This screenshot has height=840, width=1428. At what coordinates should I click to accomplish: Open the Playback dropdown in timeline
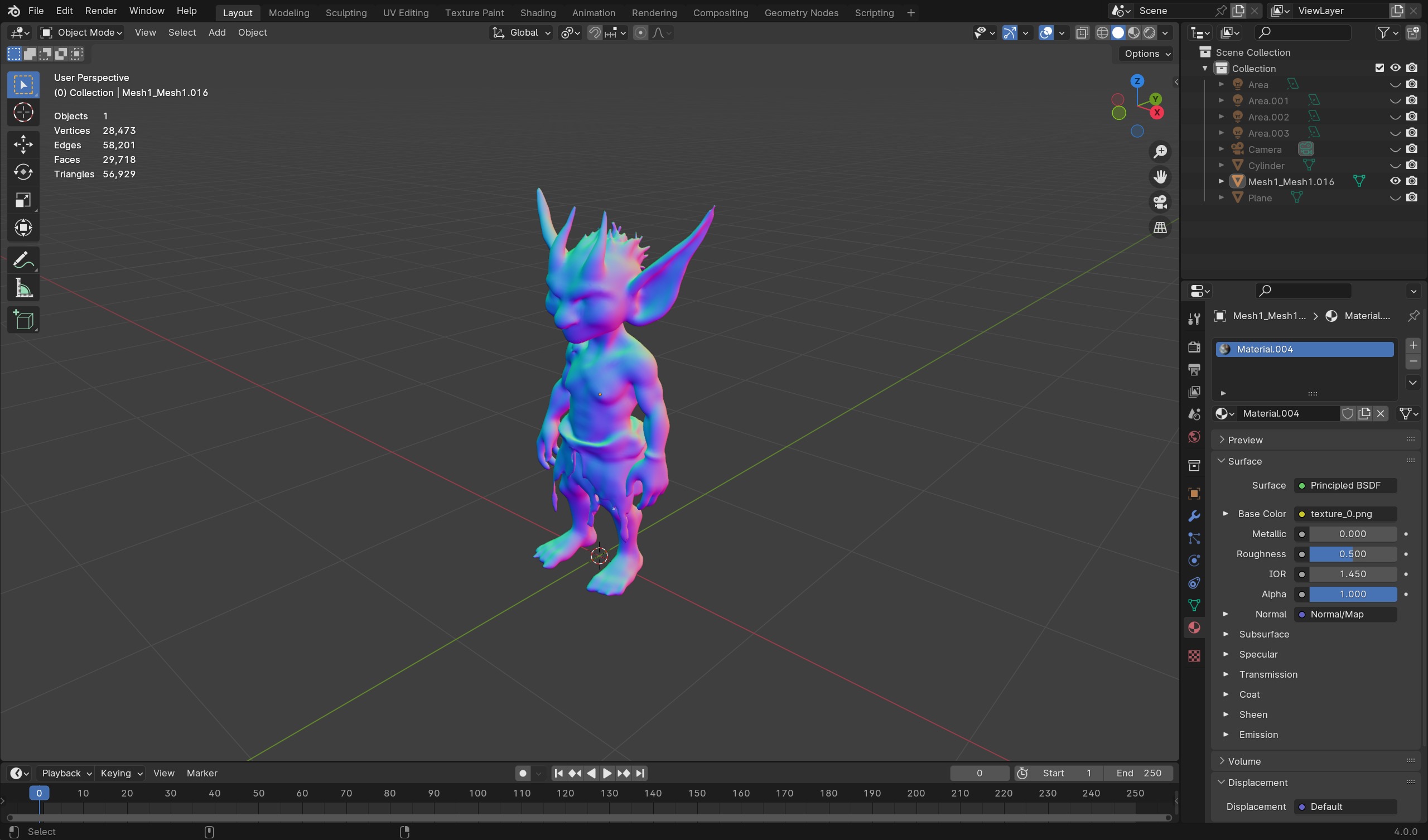(66, 773)
